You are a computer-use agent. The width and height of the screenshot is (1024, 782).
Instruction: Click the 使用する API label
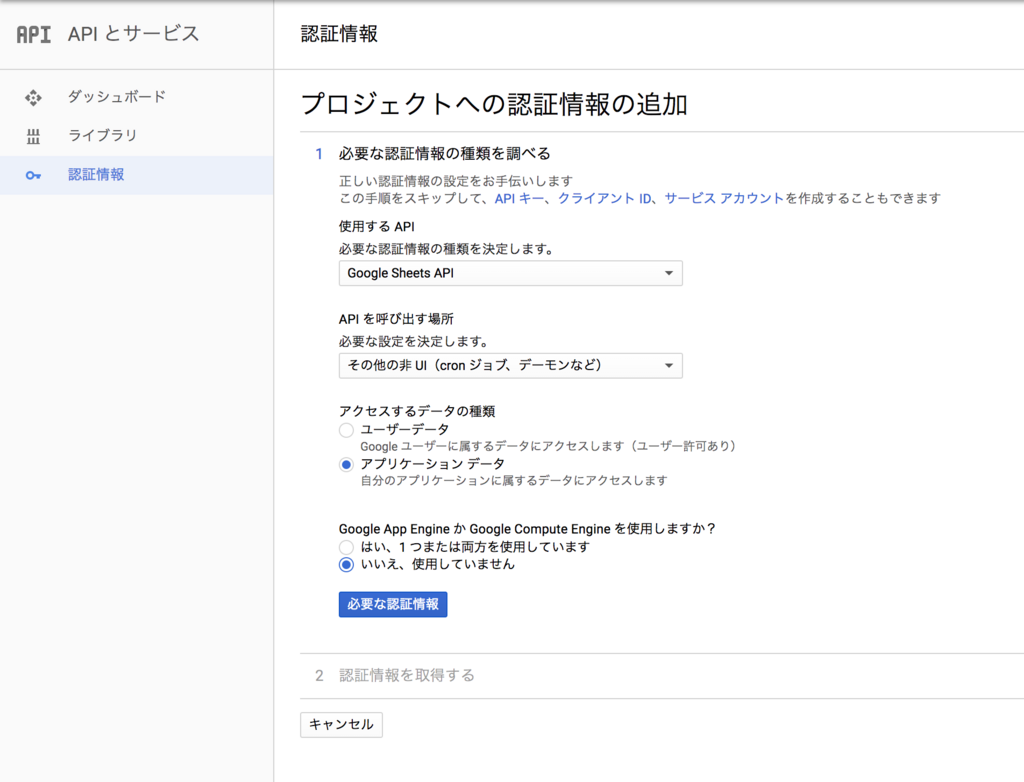(x=376, y=227)
